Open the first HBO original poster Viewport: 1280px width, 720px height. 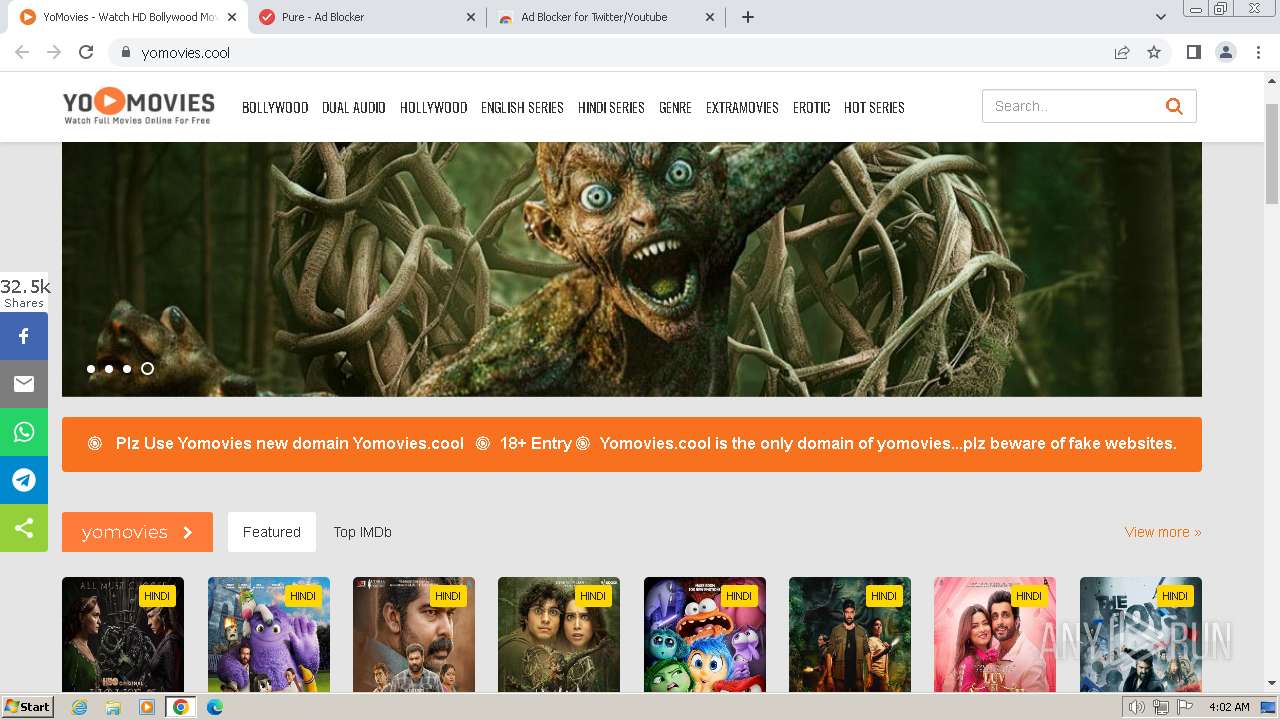point(123,634)
